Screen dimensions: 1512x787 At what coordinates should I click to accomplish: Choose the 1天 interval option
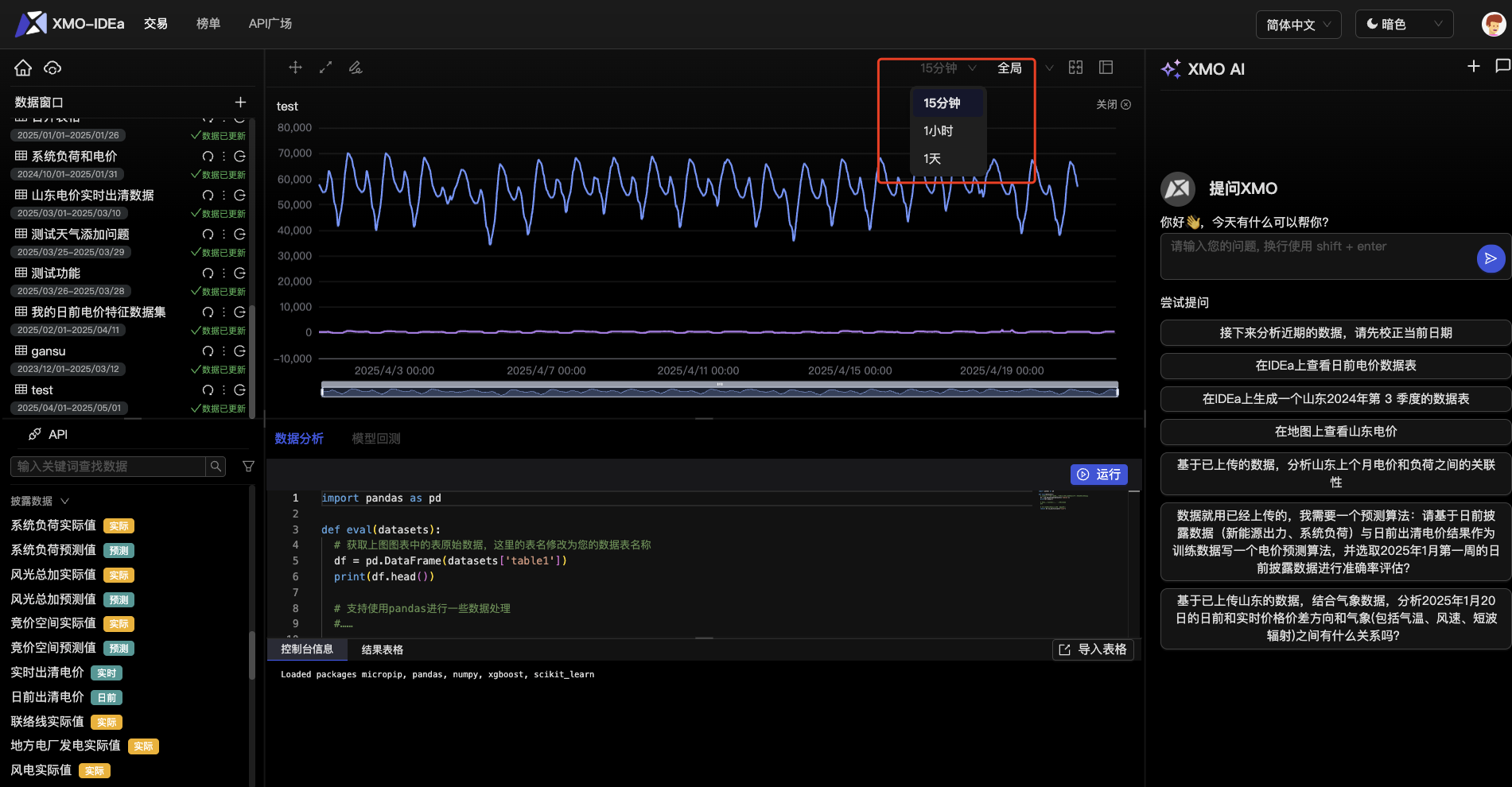coord(947,159)
